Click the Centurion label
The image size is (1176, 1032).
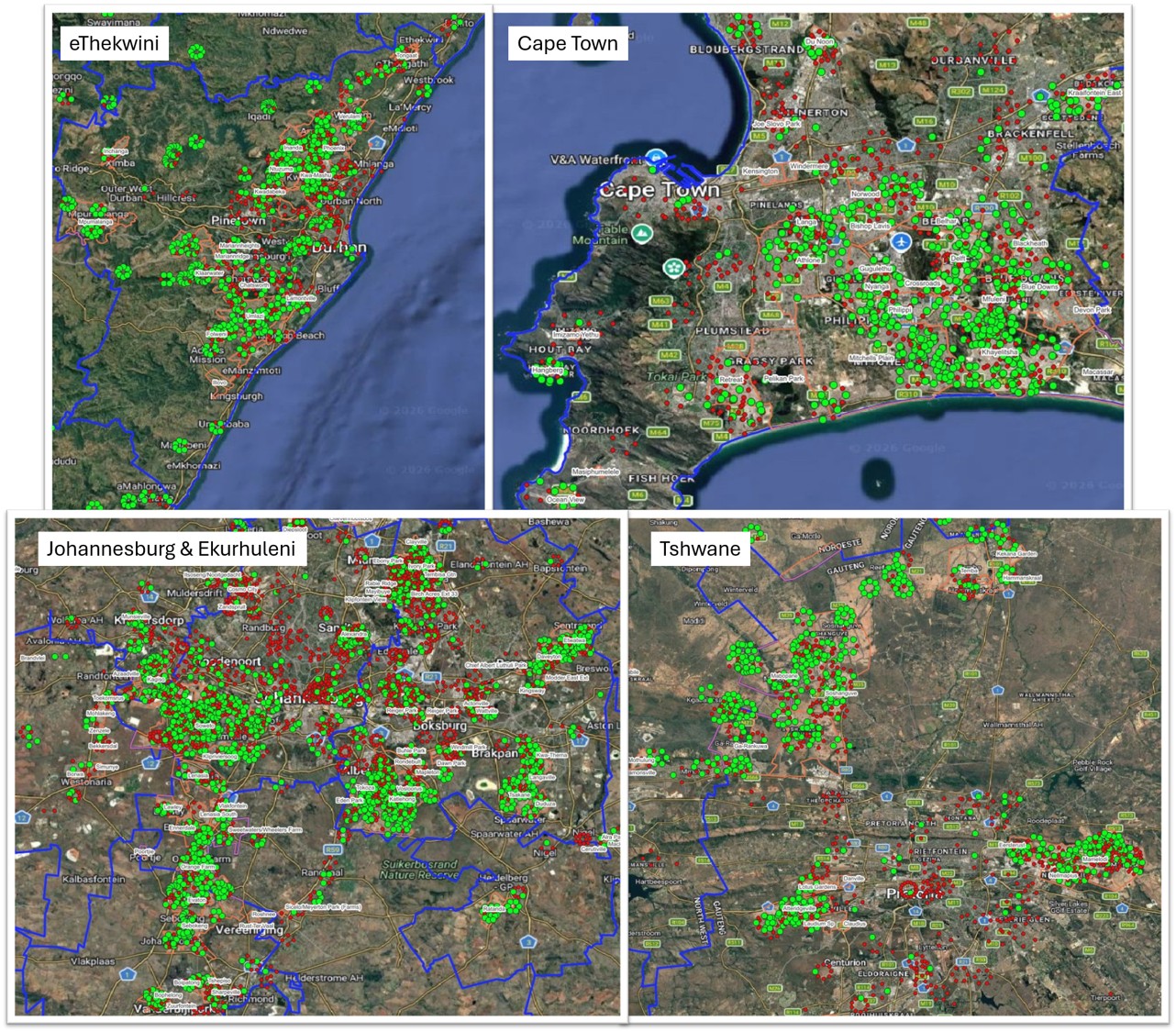(845, 962)
